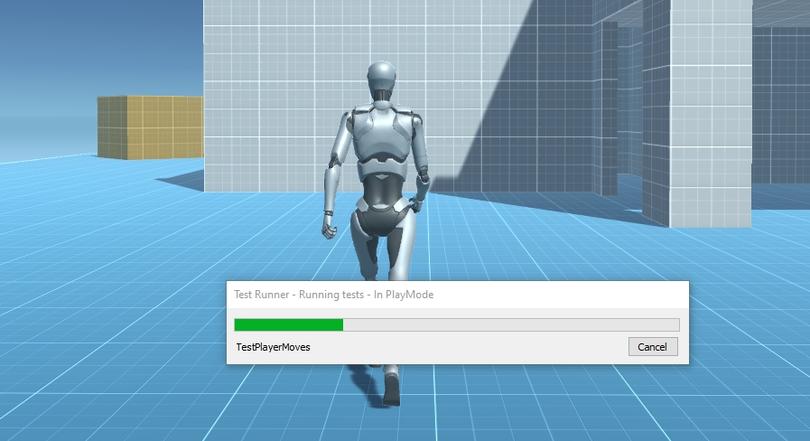Click the robot's left hand
The height and width of the screenshot is (441, 810).
click(x=328, y=228)
